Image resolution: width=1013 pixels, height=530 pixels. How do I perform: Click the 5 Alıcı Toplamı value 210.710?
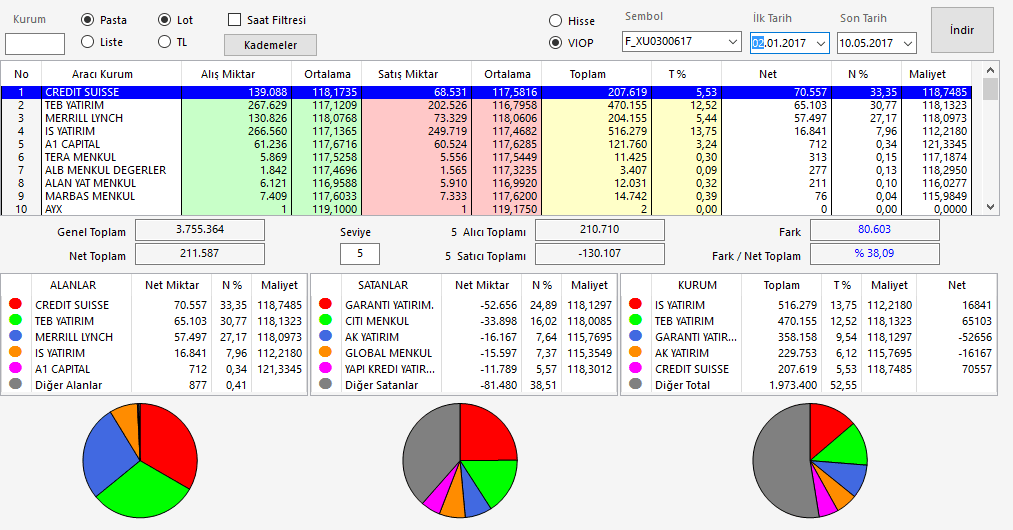600,229
